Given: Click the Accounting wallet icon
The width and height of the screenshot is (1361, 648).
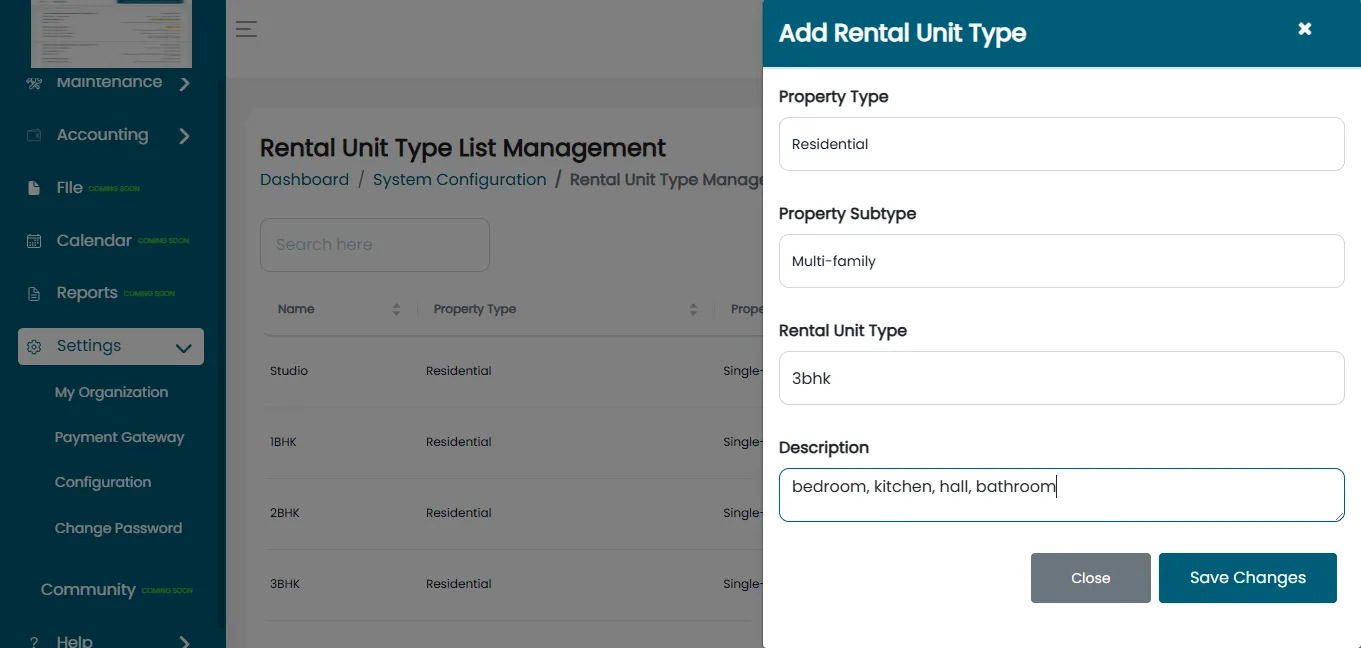Looking at the screenshot, I should tap(34, 135).
